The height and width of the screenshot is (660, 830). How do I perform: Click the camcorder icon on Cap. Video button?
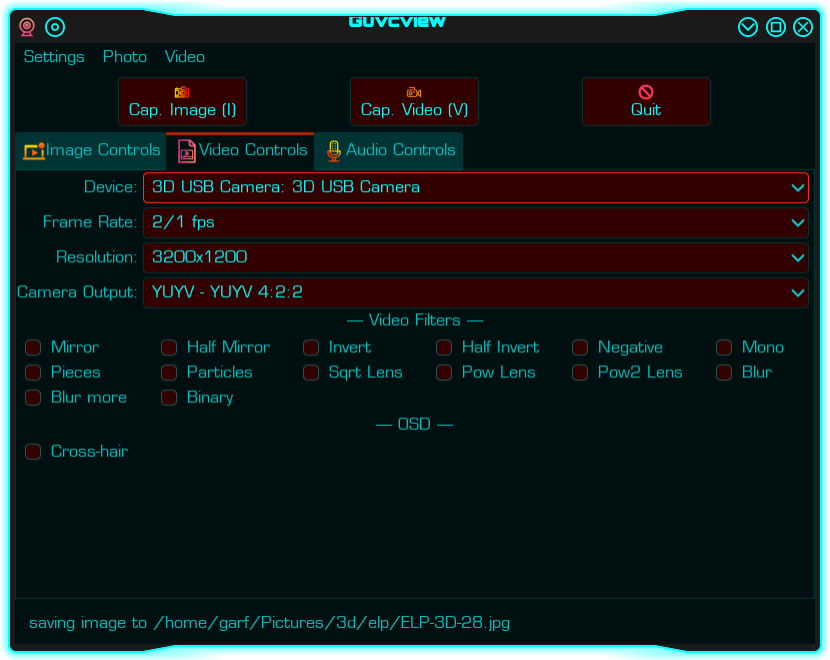tap(414, 92)
